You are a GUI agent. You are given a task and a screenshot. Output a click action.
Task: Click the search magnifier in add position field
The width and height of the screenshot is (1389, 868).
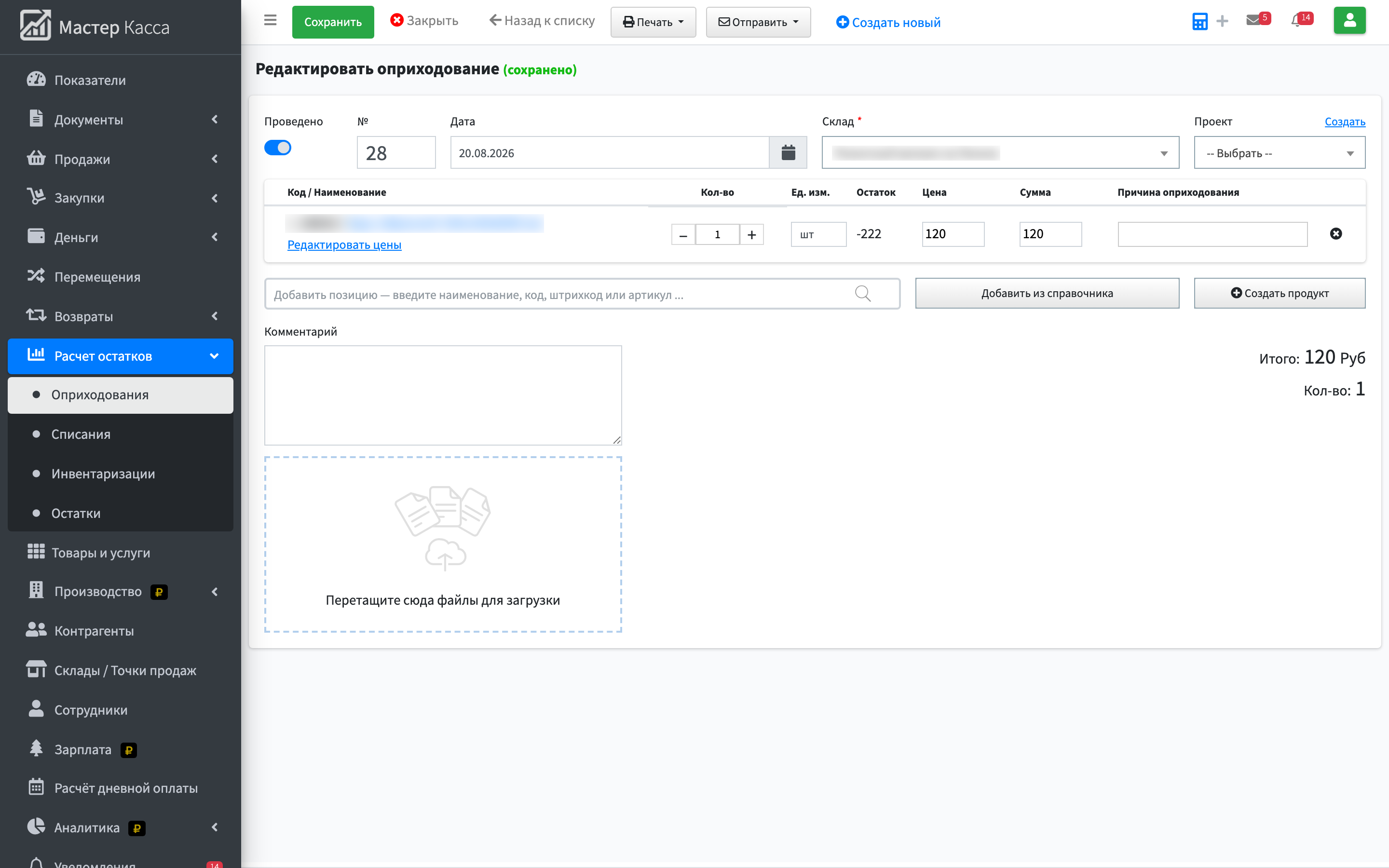(863, 294)
